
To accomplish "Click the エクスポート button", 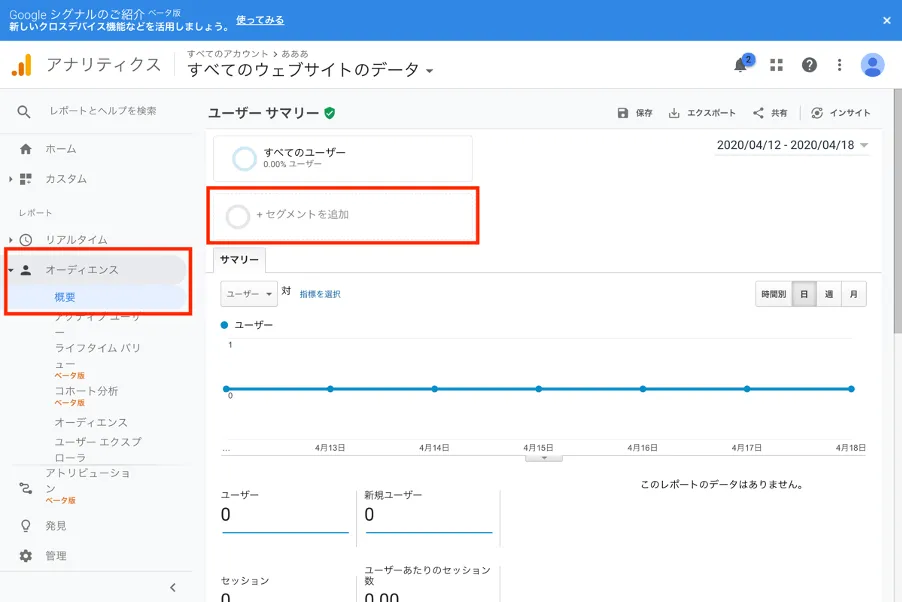I will pyautogui.click(x=702, y=113).
